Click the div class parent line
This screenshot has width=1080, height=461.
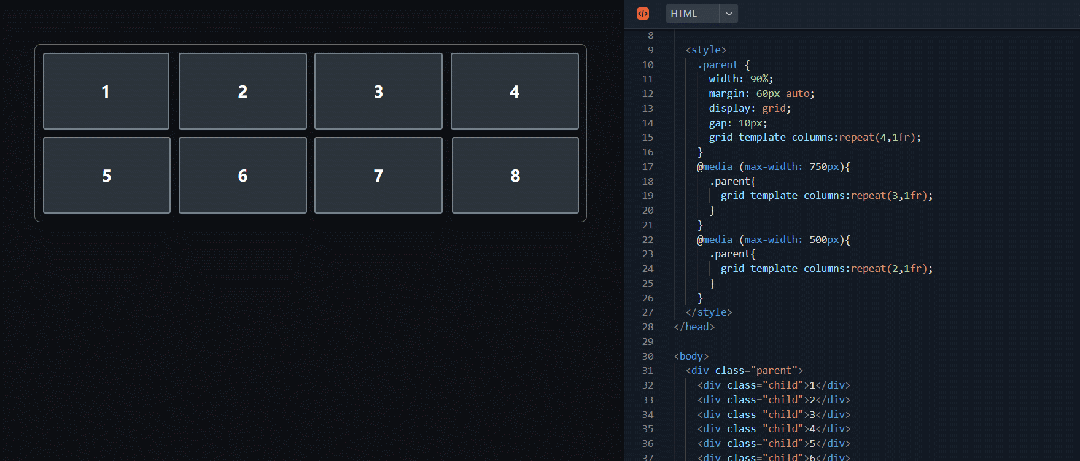[744, 371]
